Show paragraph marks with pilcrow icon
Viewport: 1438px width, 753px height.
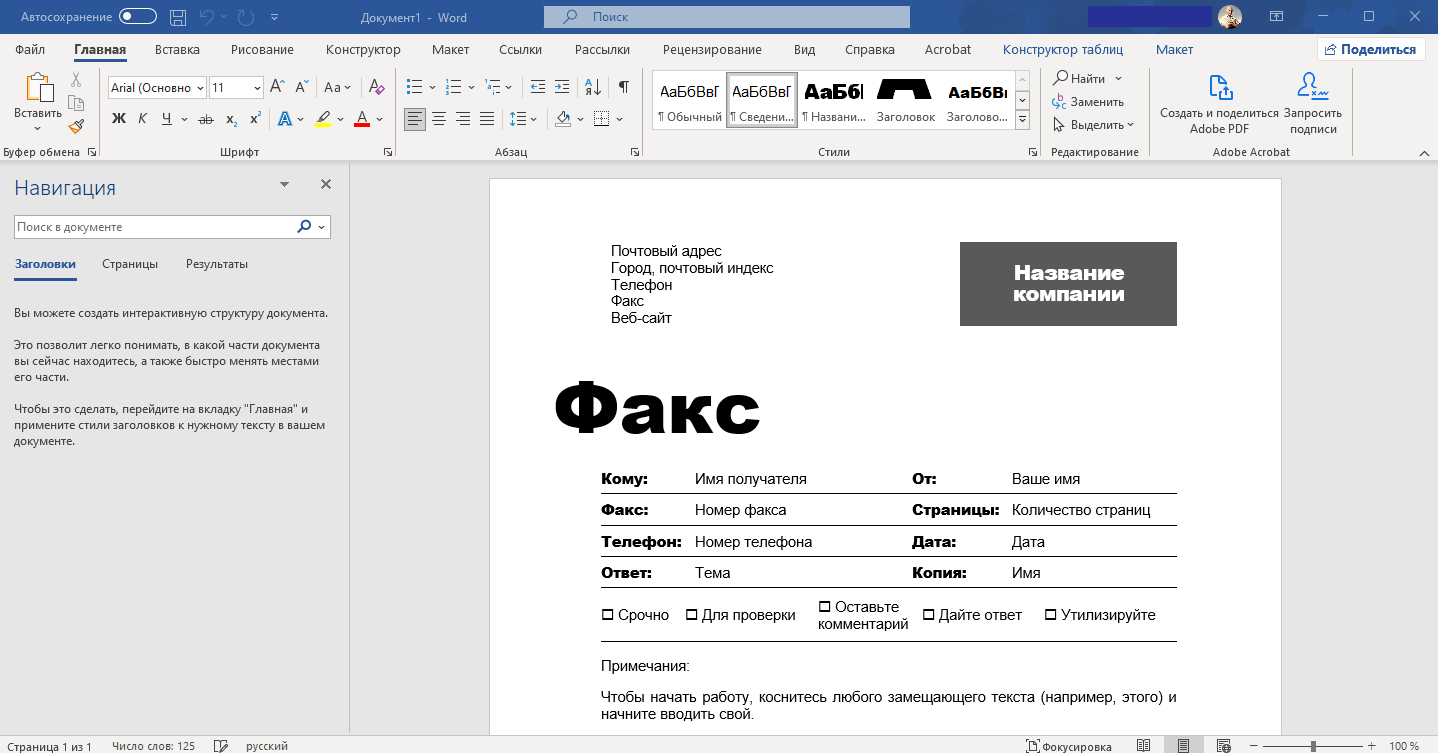[x=623, y=88]
